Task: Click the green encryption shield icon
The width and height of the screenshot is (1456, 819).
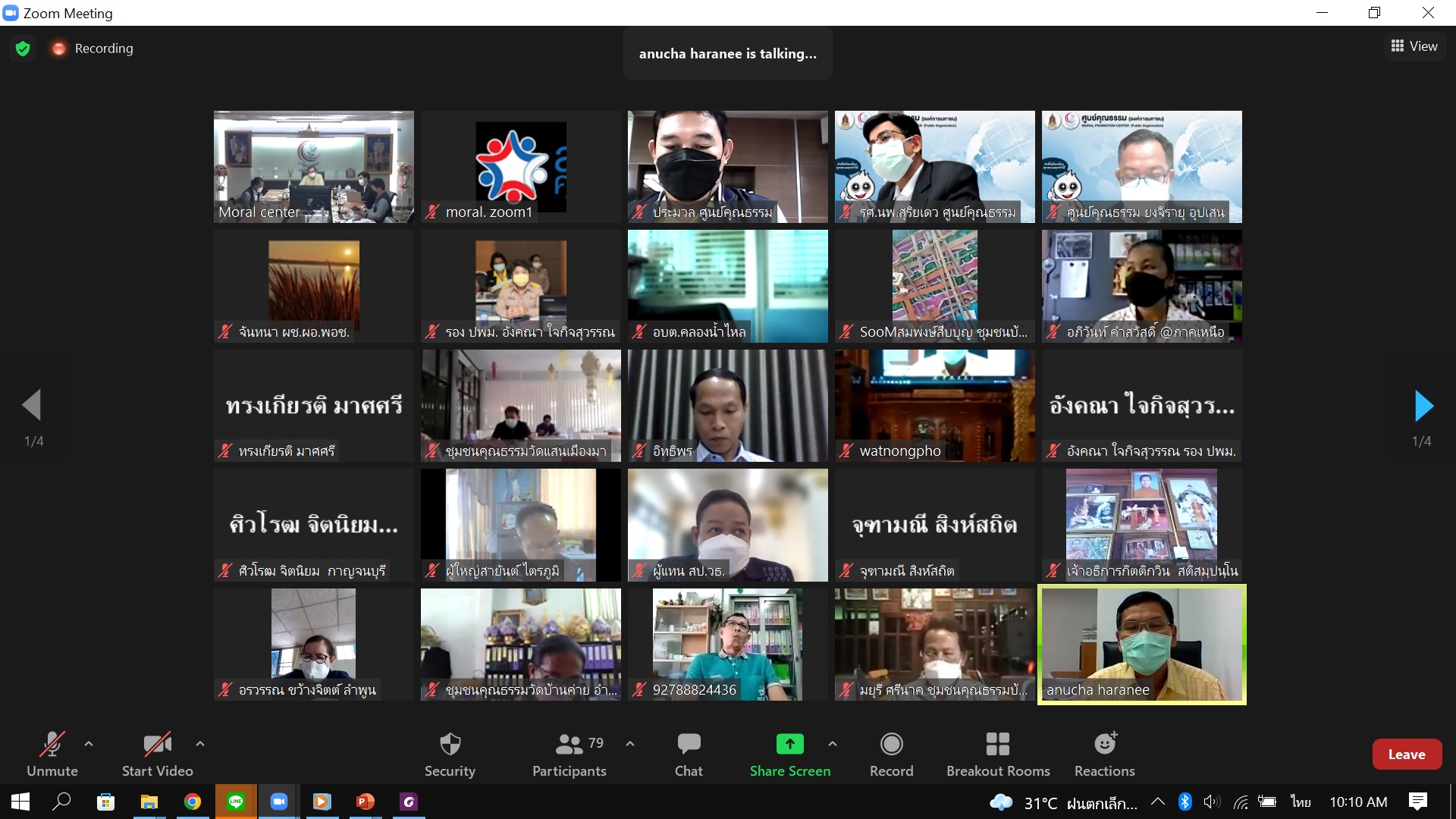Action: pyautogui.click(x=23, y=49)
